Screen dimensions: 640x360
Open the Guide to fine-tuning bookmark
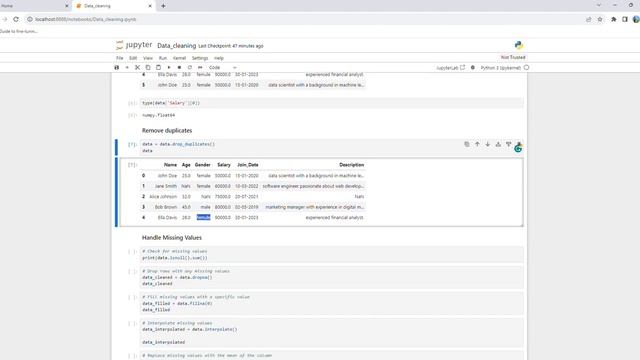pos(19,31)
